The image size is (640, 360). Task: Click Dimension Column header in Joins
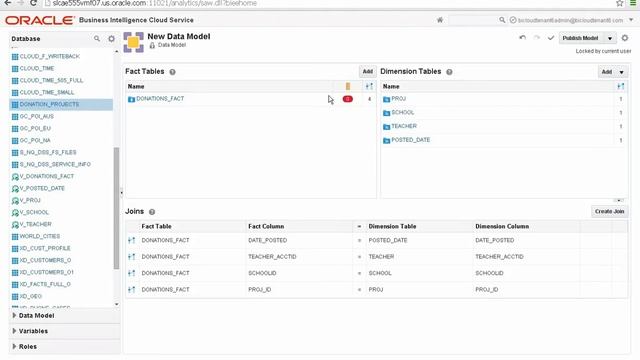[502, 227]
